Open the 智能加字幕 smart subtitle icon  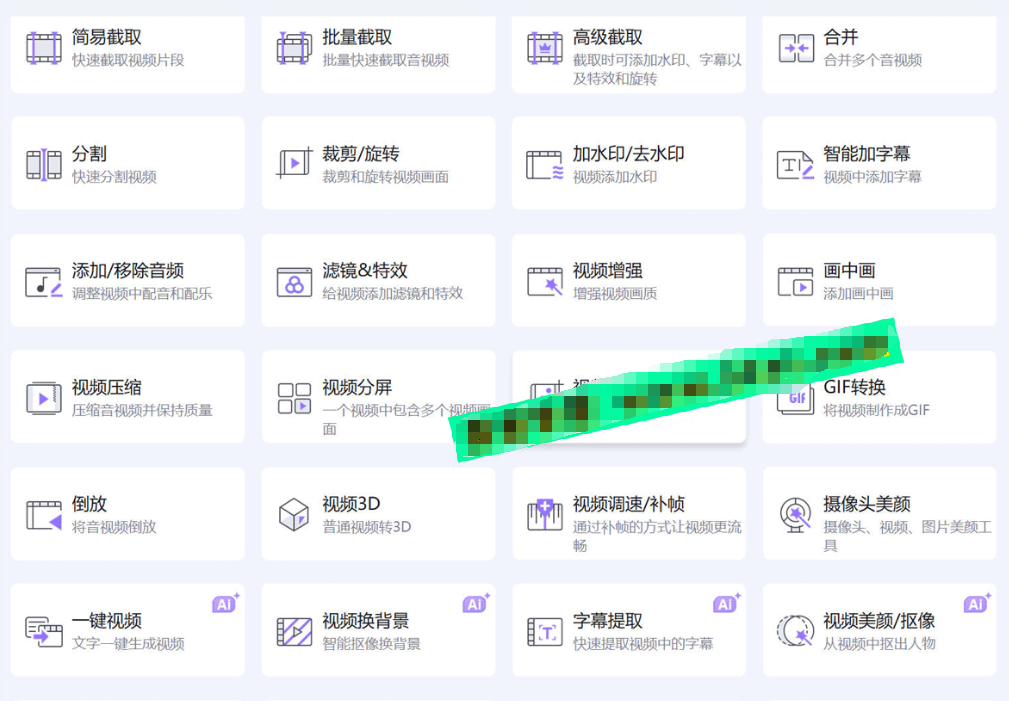795,165
